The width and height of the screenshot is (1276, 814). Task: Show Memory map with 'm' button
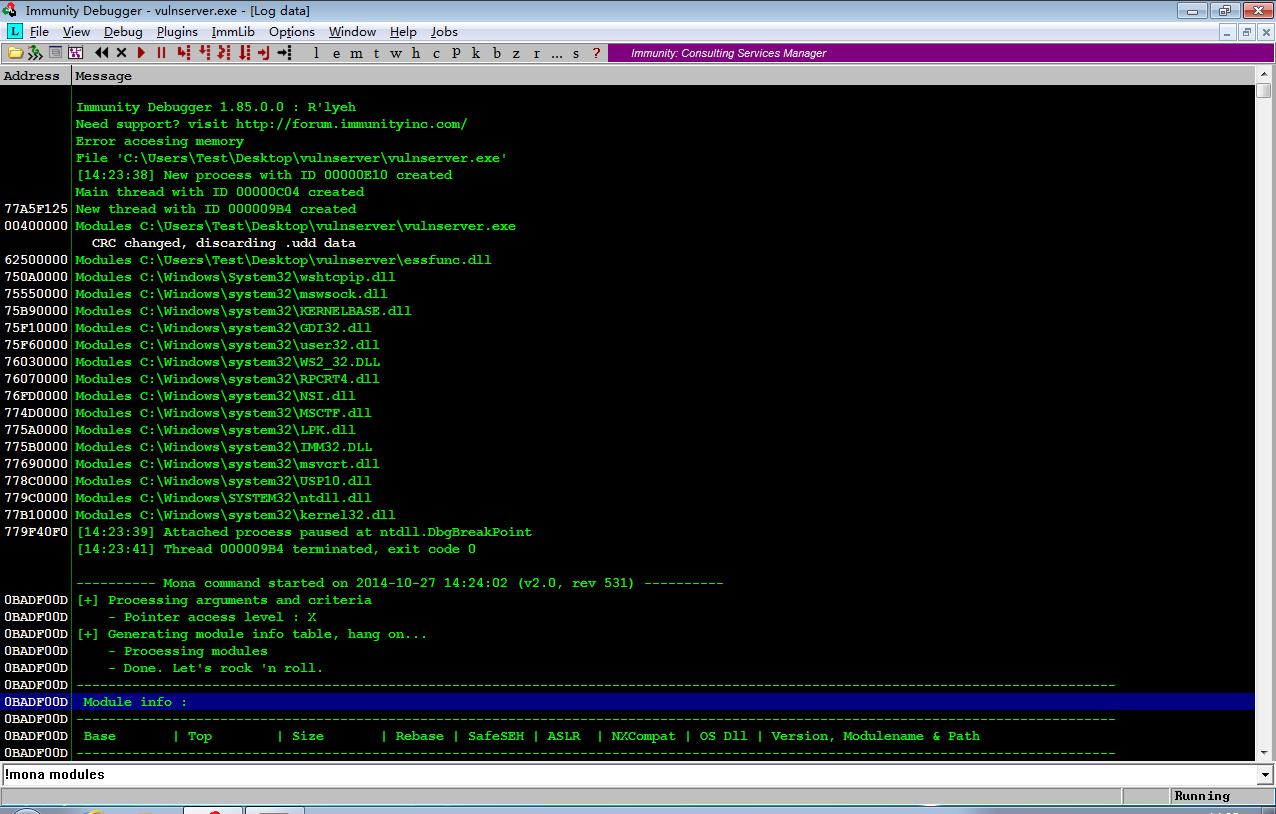click(357, 53)
